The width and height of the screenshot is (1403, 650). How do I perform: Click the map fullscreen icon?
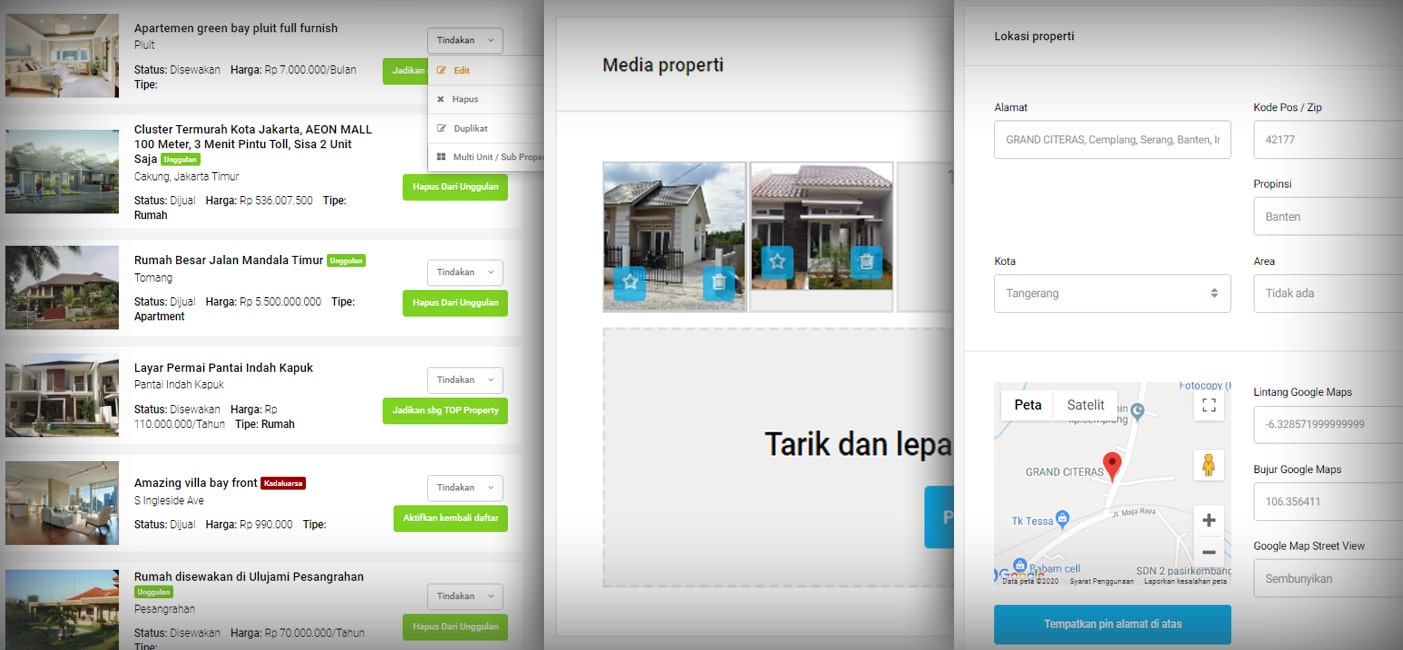[x=1209, y=405]
